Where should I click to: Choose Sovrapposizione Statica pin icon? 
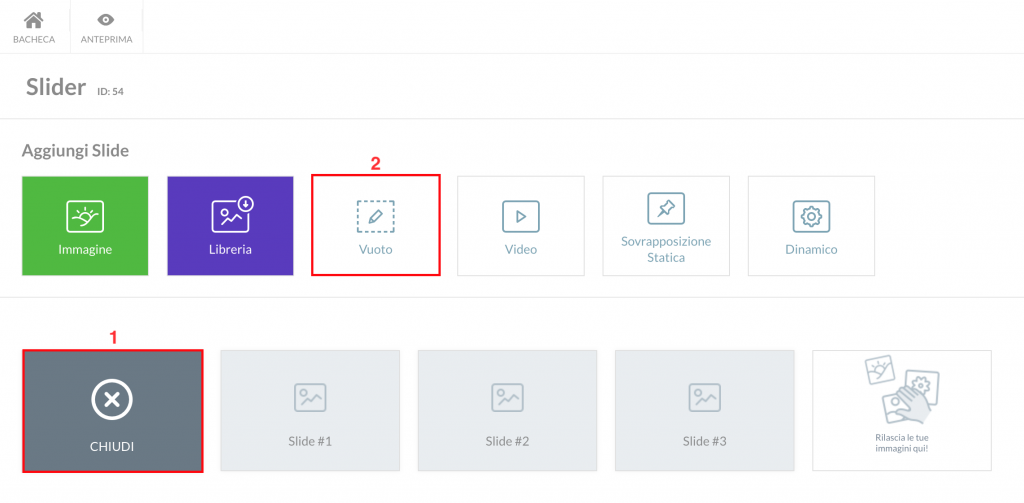pos(666,208)
